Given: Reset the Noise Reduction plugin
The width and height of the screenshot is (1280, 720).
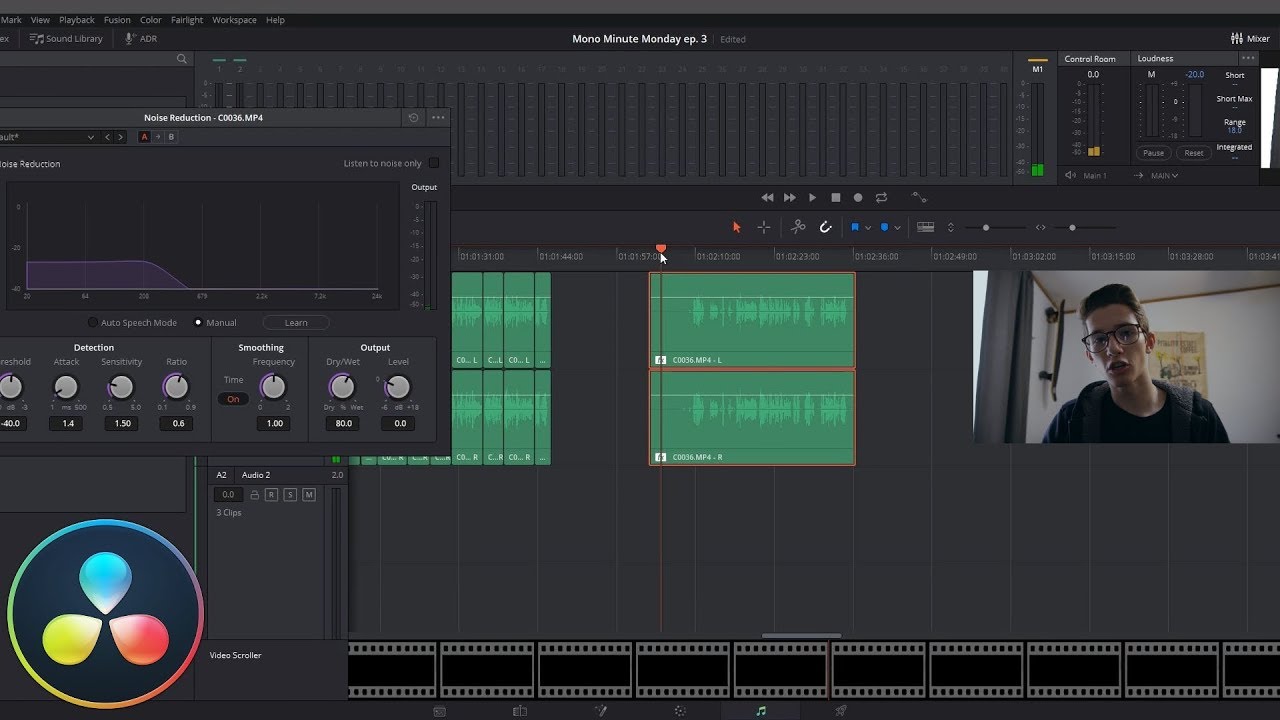Looking at the screenshot, I should tap(413, 117).
